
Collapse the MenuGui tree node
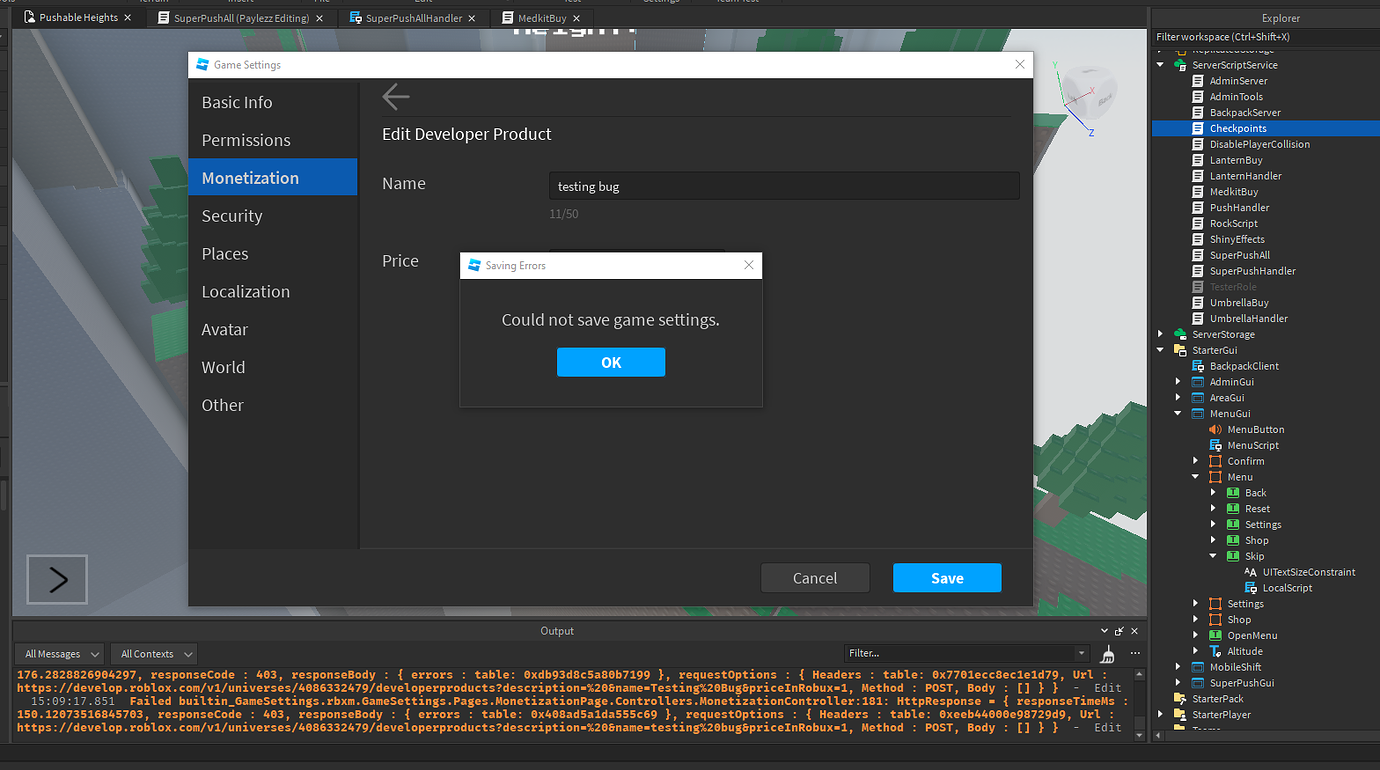(1179, 414)
